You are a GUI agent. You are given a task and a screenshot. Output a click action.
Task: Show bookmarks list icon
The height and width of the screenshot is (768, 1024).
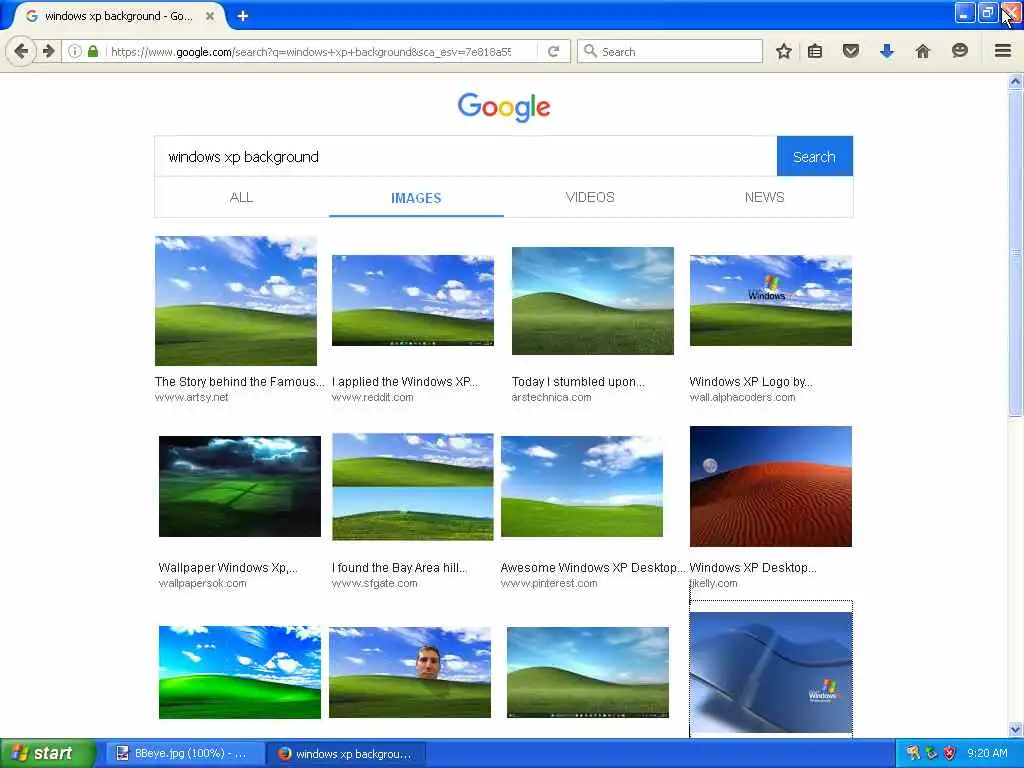tap(815, 51)
